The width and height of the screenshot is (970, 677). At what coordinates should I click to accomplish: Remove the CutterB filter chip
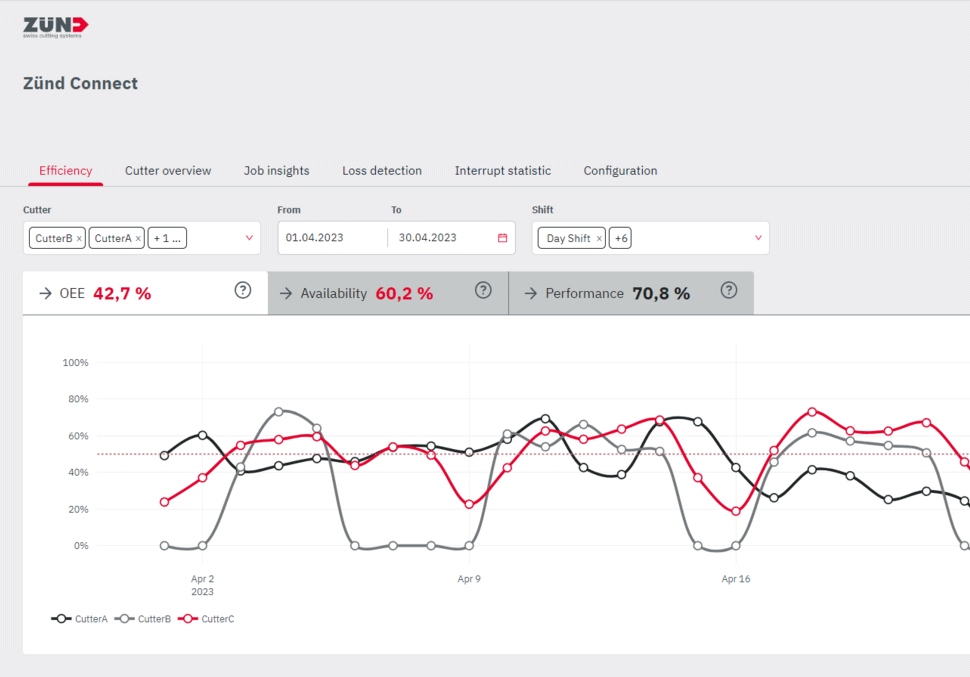(79, 238)
